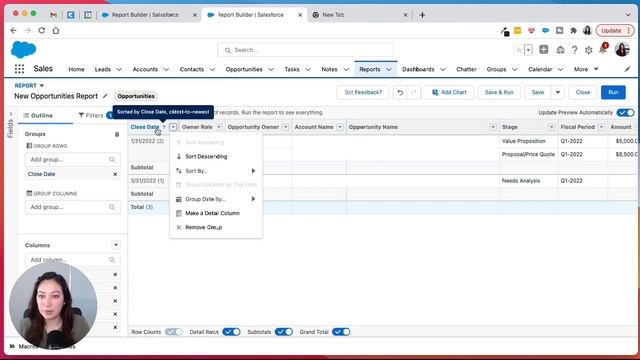Open the Salesforce Help question mark
Image resolution: width=640 pixels, height=360 pixels.
[x=574, y=50]
